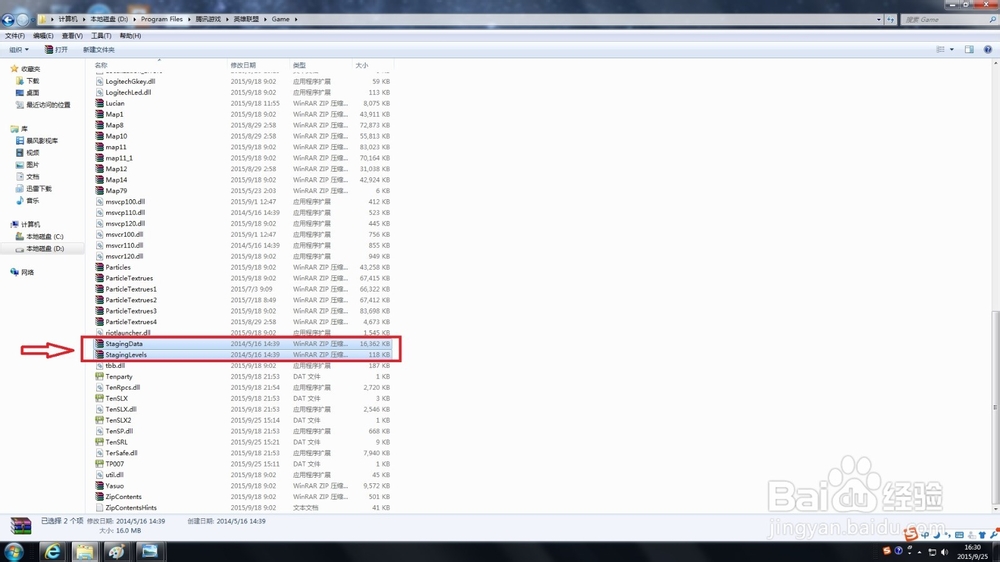
Task: Sort by the 大小 column header
Action: (x=372, y=65)
